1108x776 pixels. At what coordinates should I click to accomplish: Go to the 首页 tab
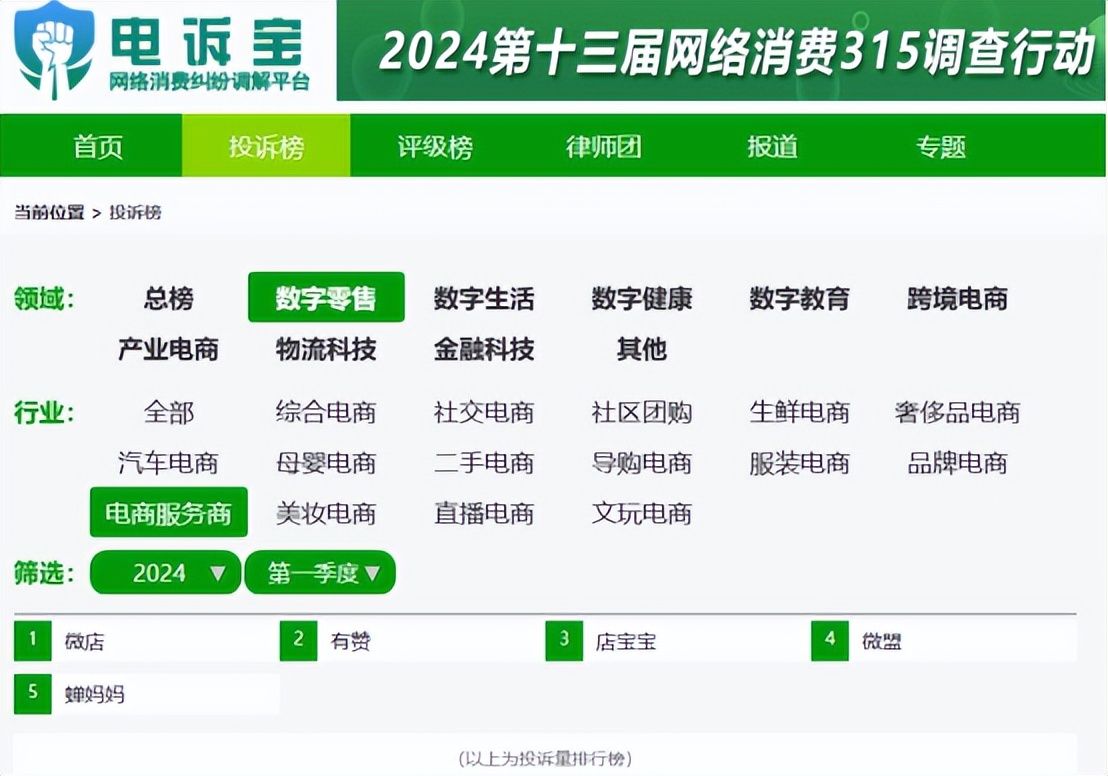(98, 146)
